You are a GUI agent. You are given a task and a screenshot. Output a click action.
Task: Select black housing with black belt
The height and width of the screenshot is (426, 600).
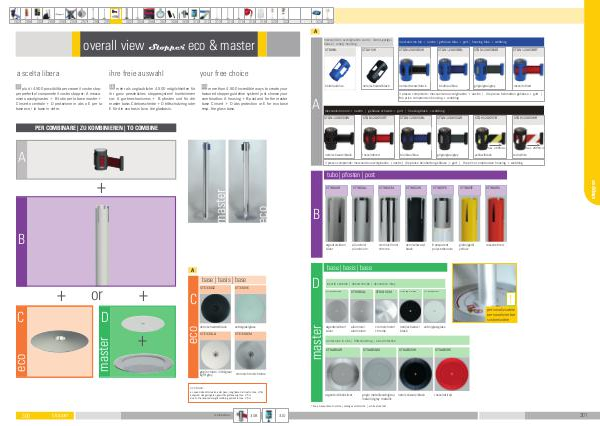pyautogui.click(x=339, y=138)
